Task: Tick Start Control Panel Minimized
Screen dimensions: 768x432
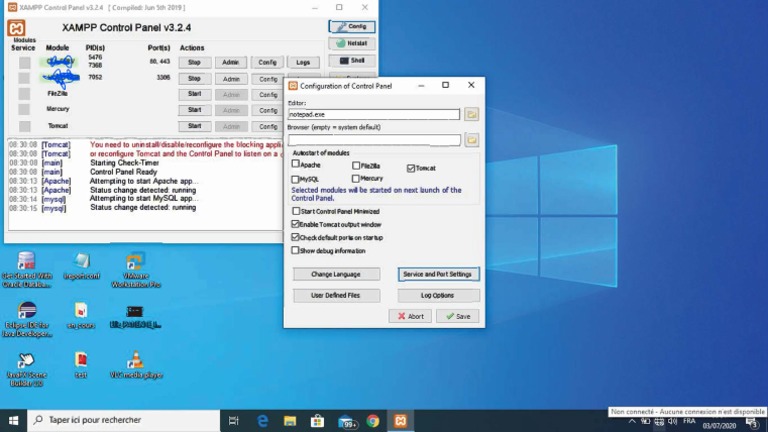Action: tap(296, 211)
